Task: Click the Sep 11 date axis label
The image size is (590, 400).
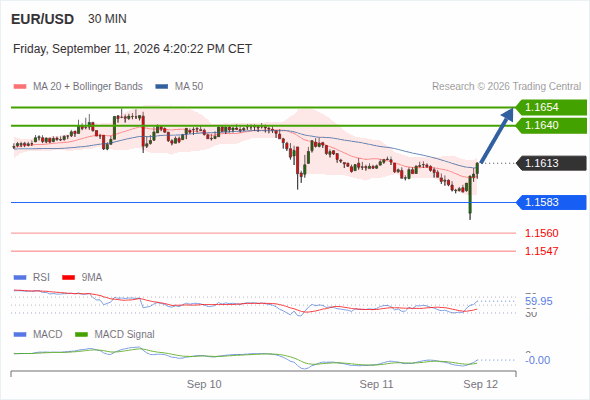Action: pyautogui.click(x=376, y=384)
